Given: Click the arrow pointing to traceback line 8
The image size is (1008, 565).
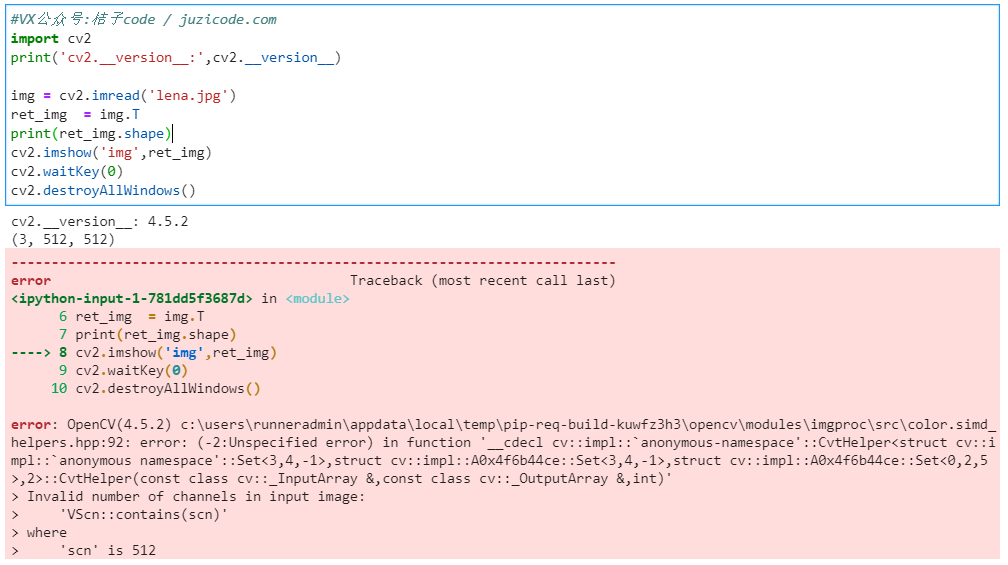Looking at the screenshot, I should (30, 352).
